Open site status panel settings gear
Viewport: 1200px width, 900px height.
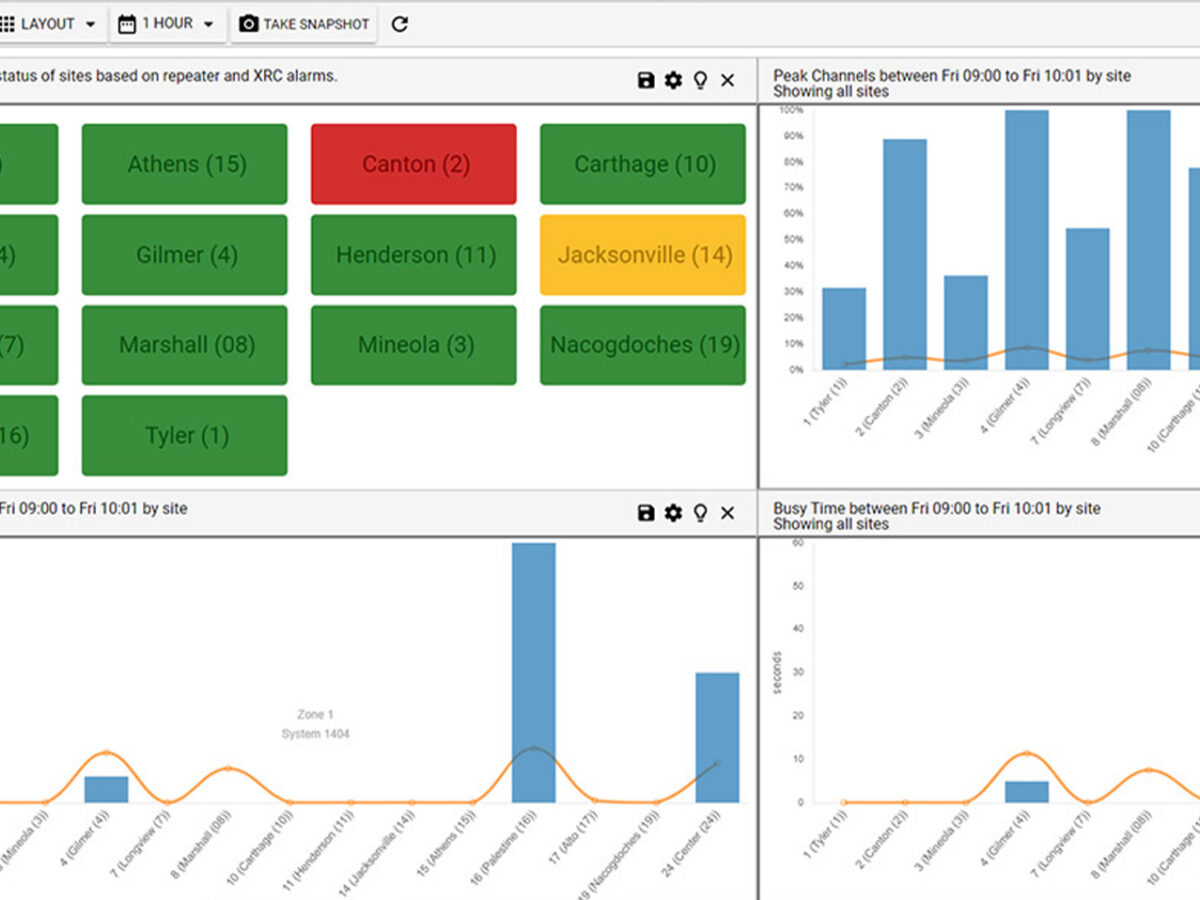point(673,80)
